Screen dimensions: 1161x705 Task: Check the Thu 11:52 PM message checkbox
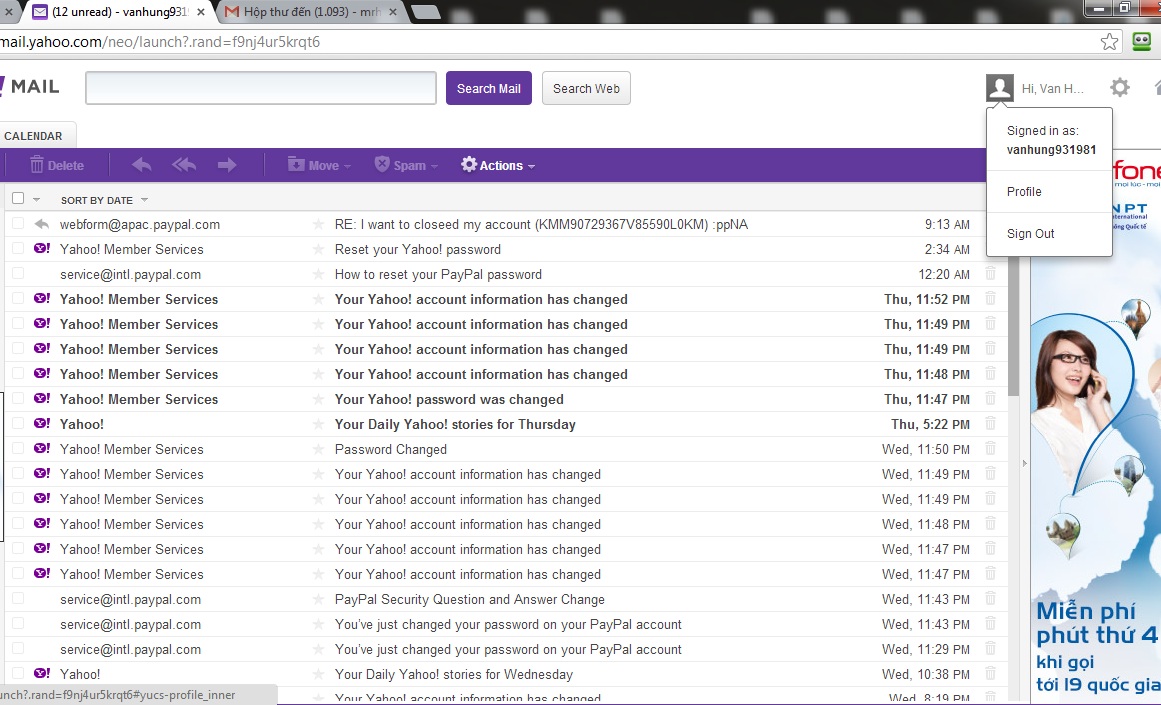coord(18,298)
